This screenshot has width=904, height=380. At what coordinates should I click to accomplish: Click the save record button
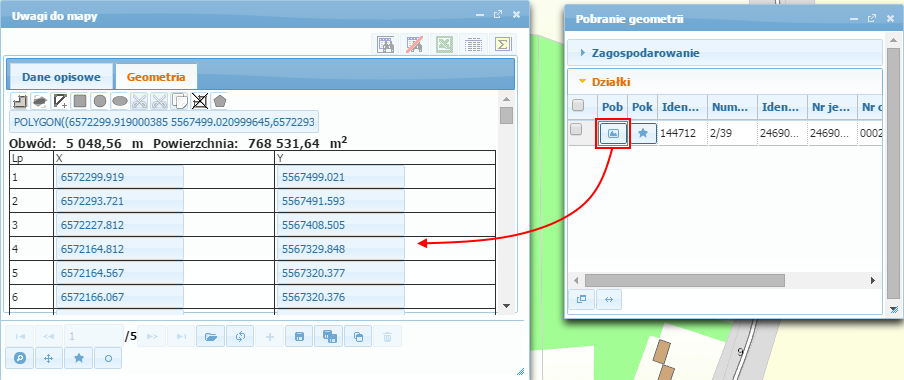pyautogui.click(x=299, y=337)
